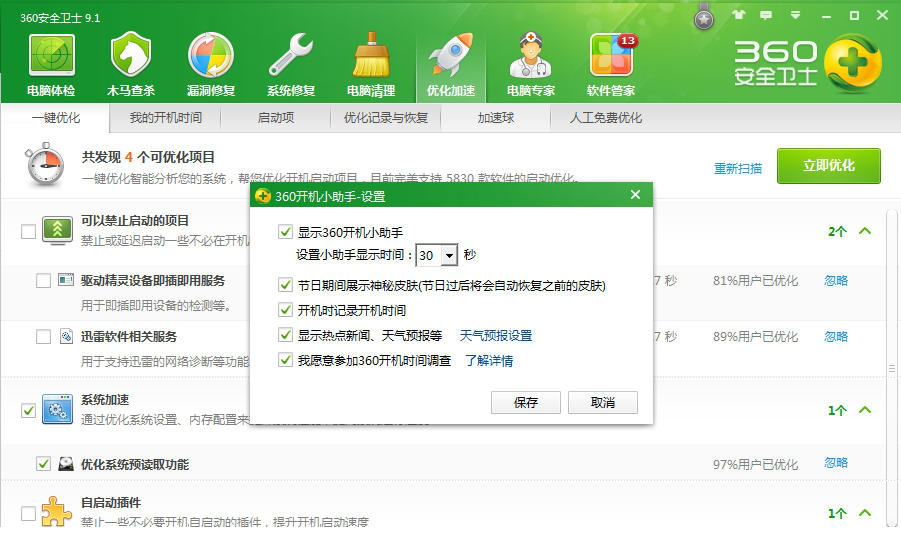Open 电脑专家 doctor icon
This screenshot has width=901, height=548.
[530, 55]
